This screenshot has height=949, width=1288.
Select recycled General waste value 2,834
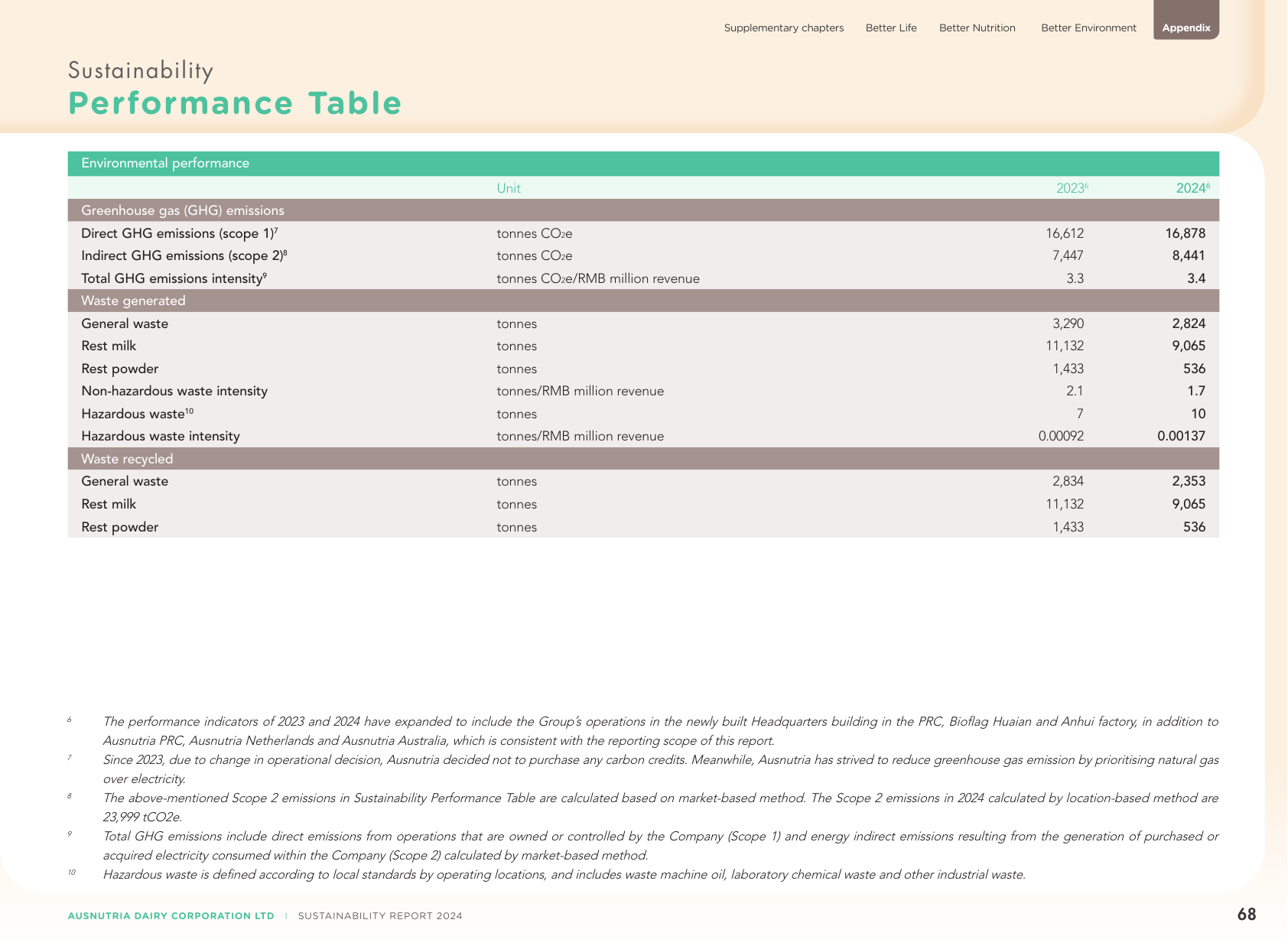coord(1068,481)
